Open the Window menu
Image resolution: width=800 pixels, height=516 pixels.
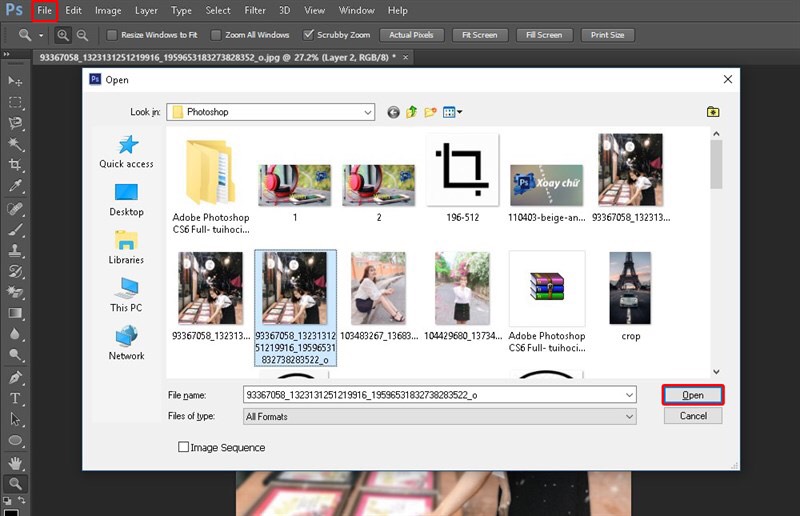click(357, 11)
